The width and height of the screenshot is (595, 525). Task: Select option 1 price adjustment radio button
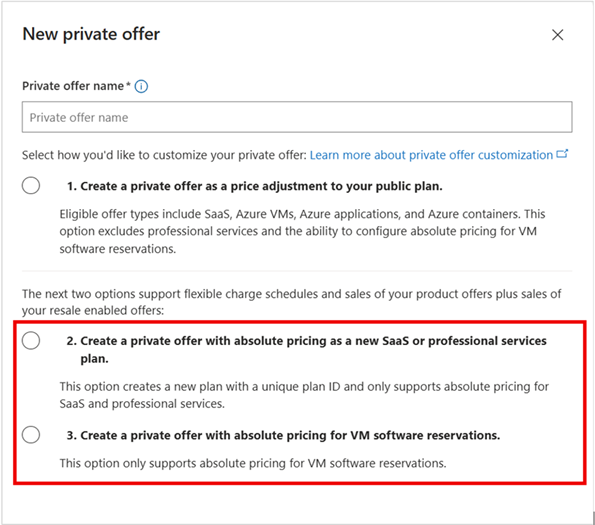coord(31,185)
